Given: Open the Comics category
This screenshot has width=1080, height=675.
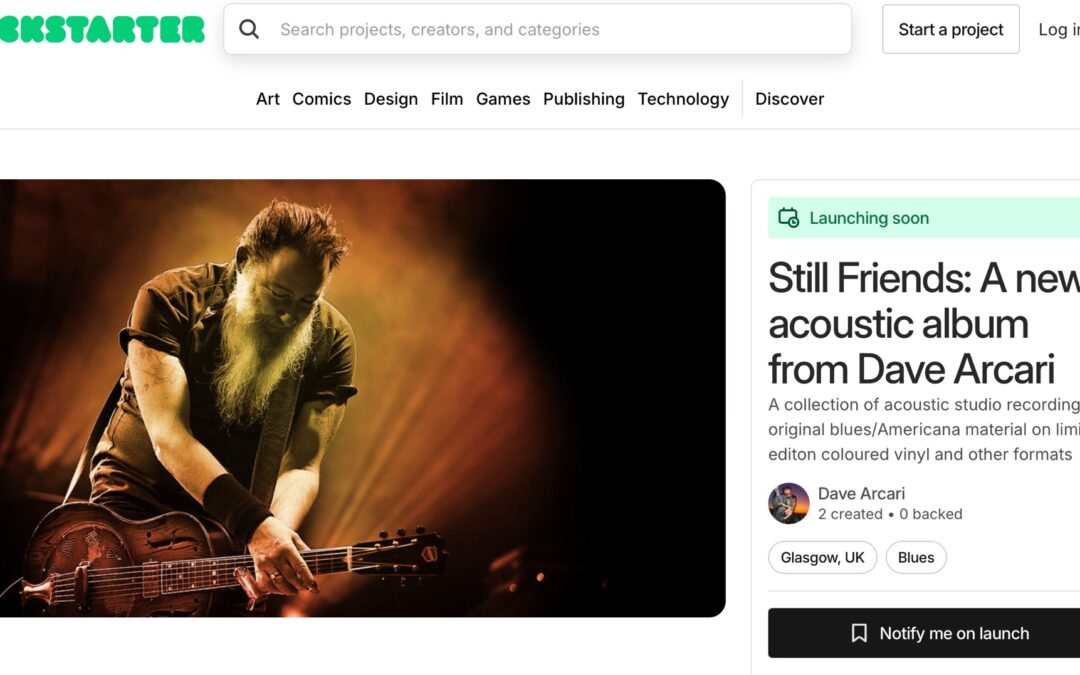Looking at the screenshot, I should pyautogui.click(x=322, y=99).
